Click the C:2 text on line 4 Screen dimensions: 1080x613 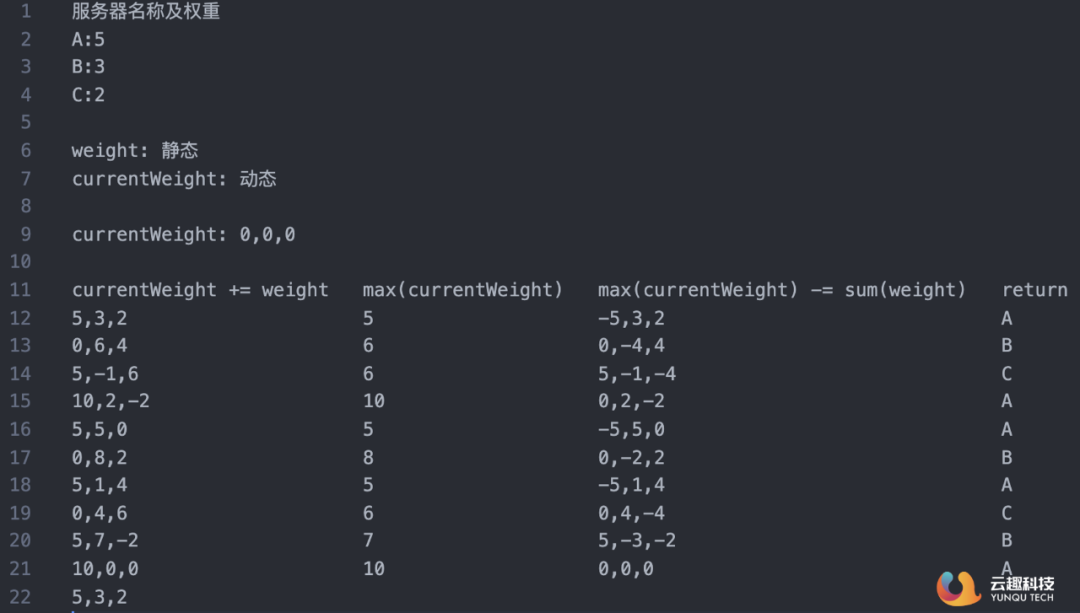pos(88,95)
